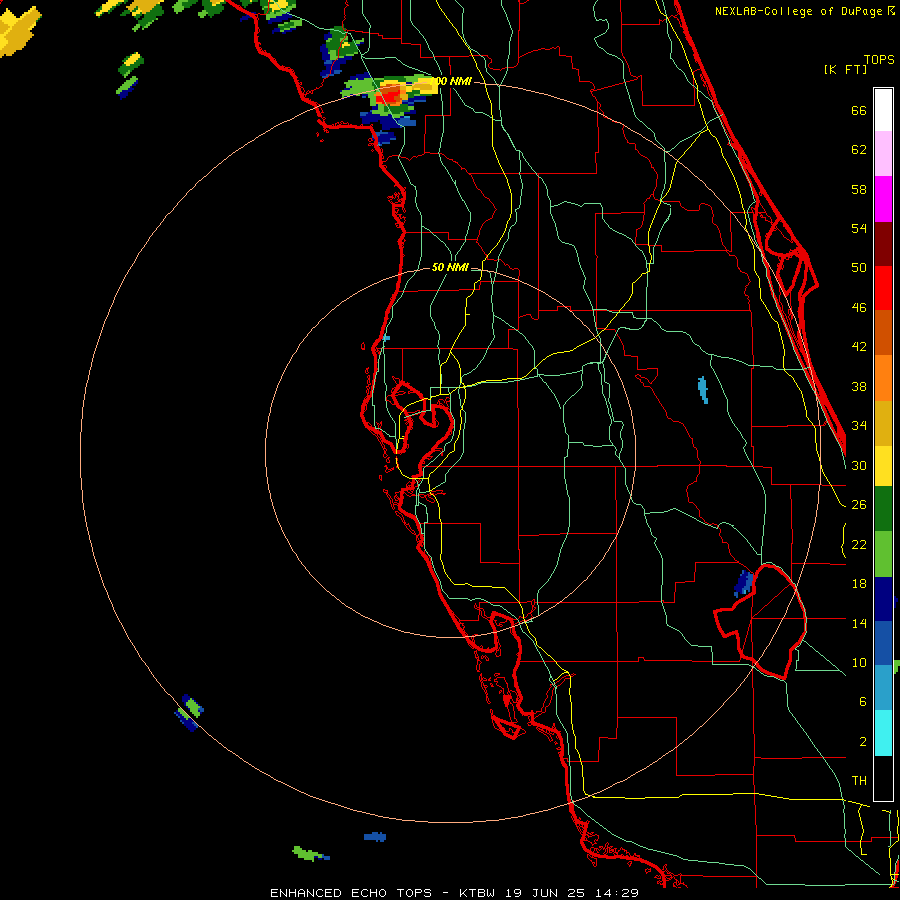This screenshot has height=900, width=900.
Task: Click the 14:29 timestamp in the caption
Action: coord(616,893)
